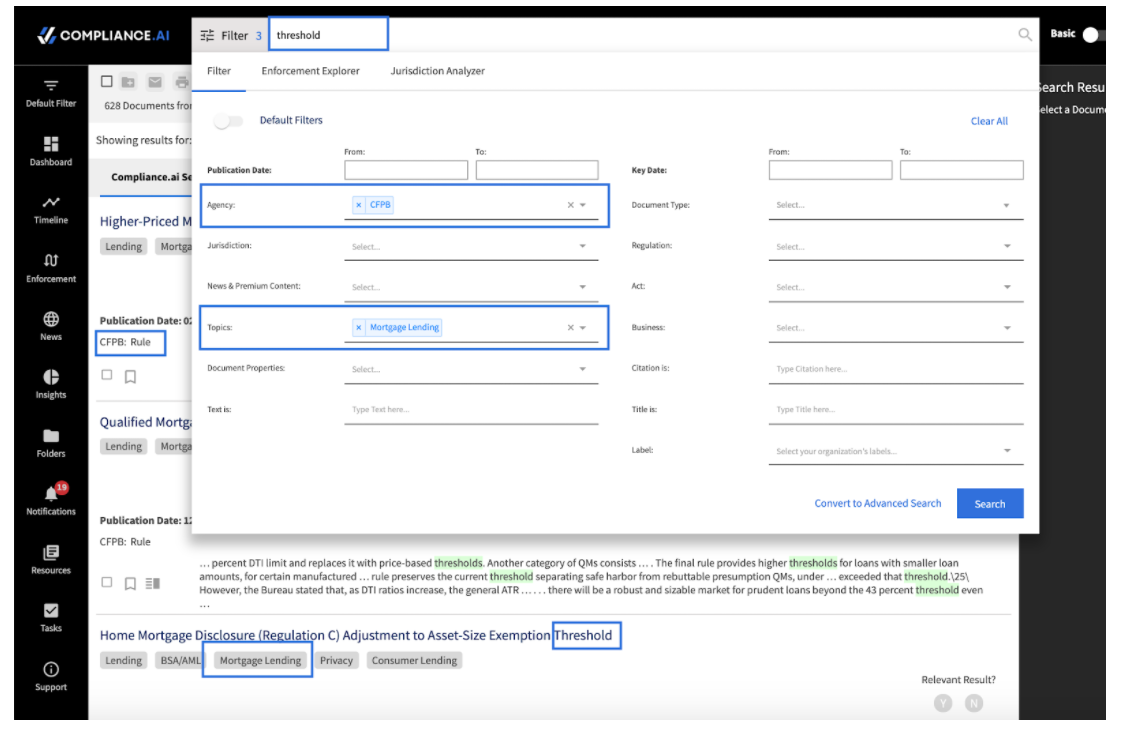1123x731 pixels.
Task: Click the Clear All link
Action: (x=989, y=121)
